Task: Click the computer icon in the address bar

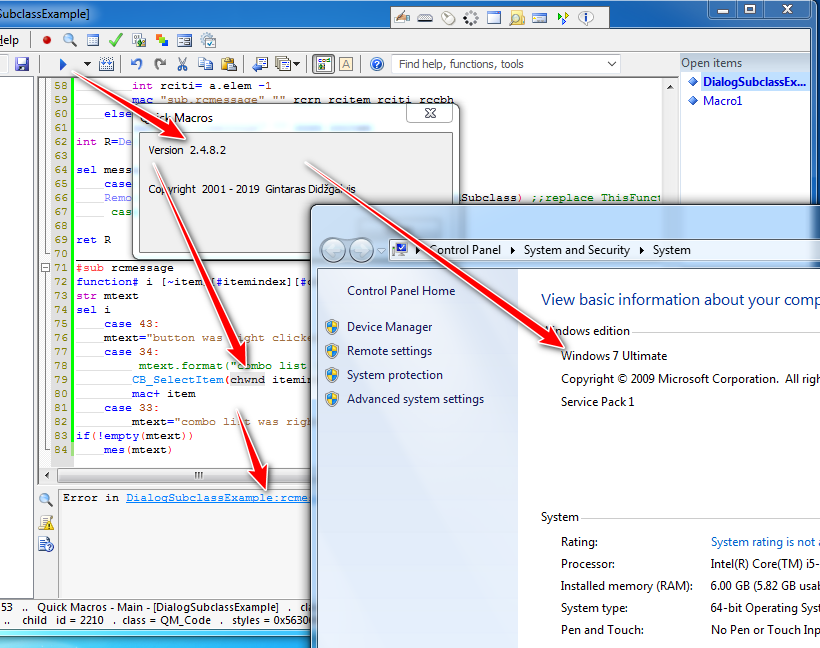Action: 400,250
